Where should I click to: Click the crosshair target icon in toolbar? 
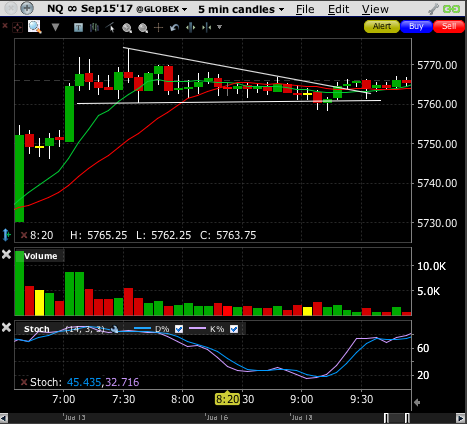point(17,27)
